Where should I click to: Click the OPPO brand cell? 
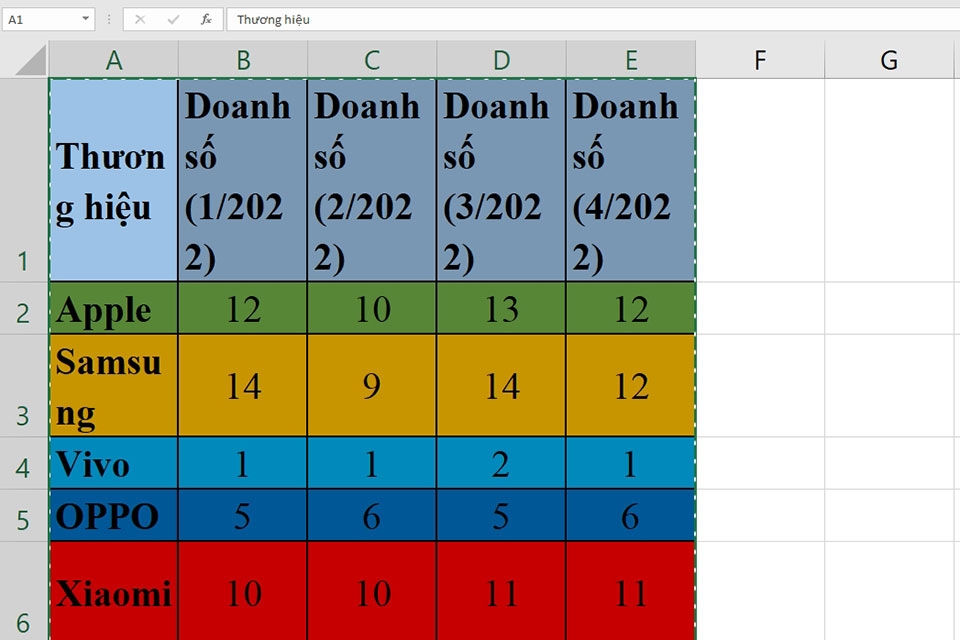114,515
